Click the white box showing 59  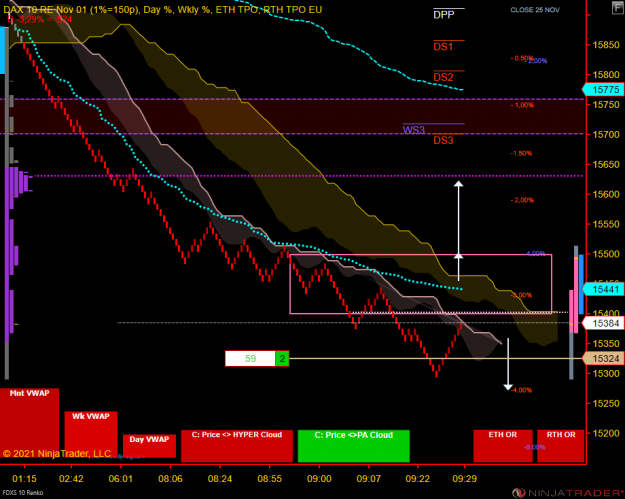[x=250, y=358]
